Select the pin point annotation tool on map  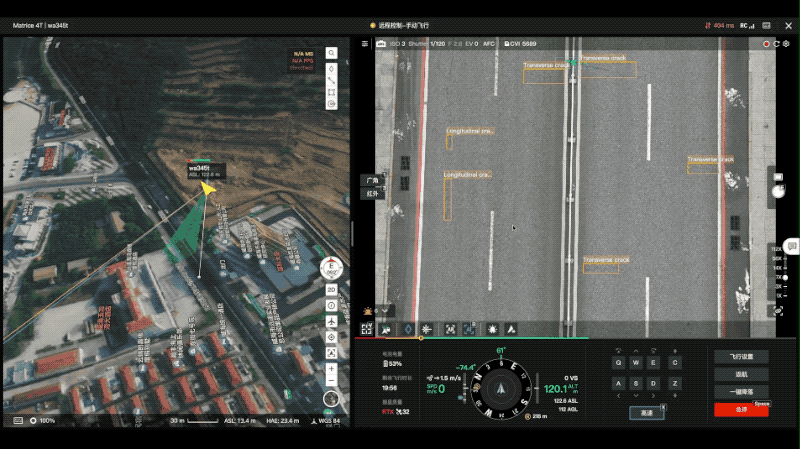tap(331, 69)
